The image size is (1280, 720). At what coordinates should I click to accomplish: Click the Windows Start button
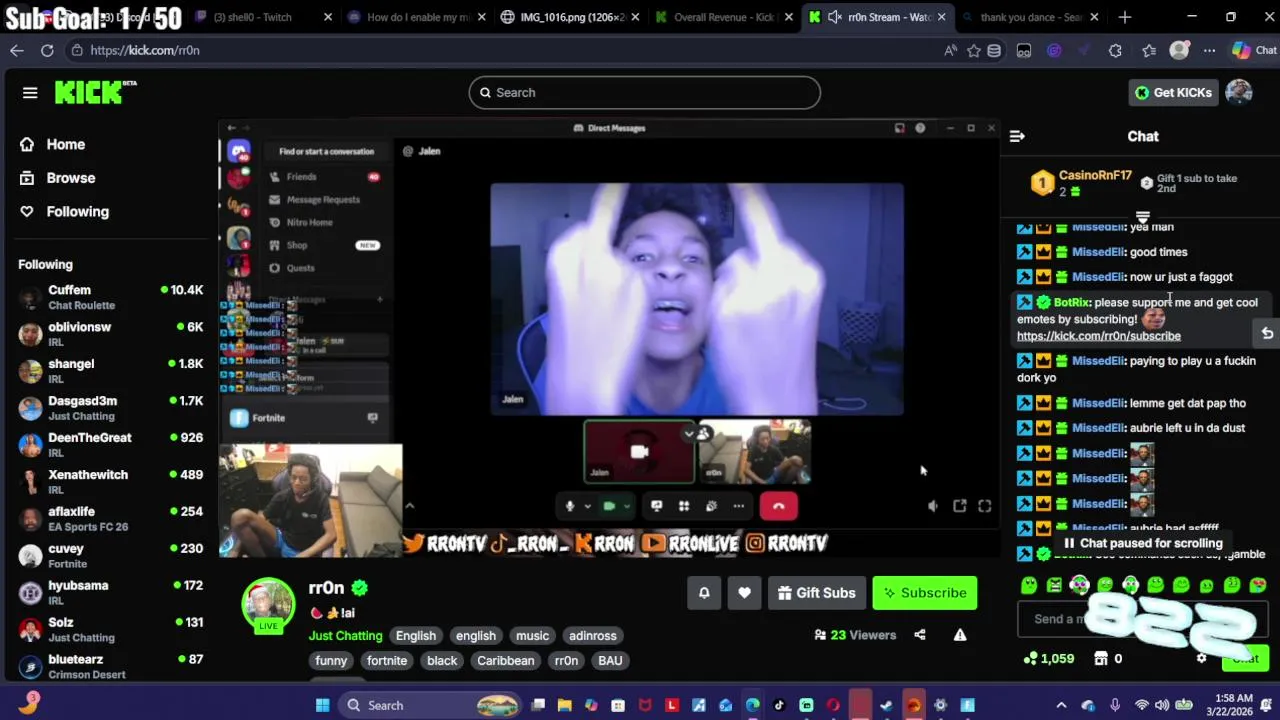(x=322, y=705)
